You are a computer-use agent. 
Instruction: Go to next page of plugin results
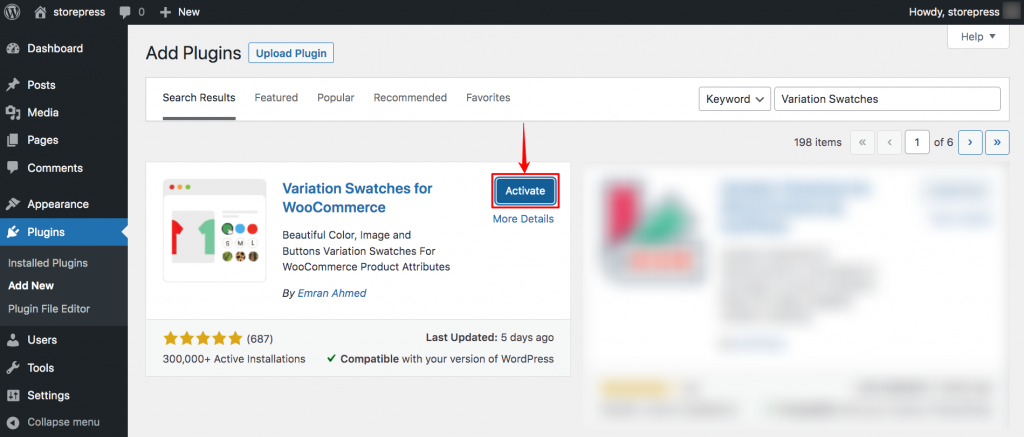(x=969, y=142)
